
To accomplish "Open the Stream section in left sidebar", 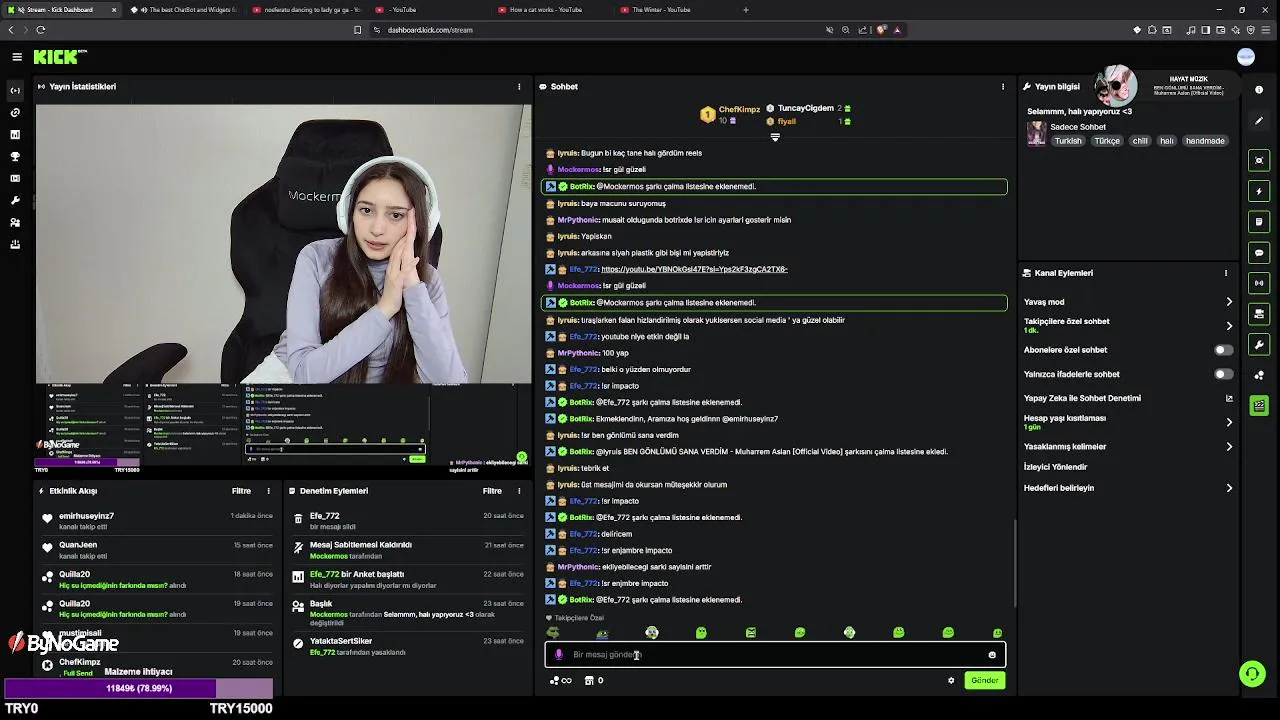I will [x=15, y=91].
